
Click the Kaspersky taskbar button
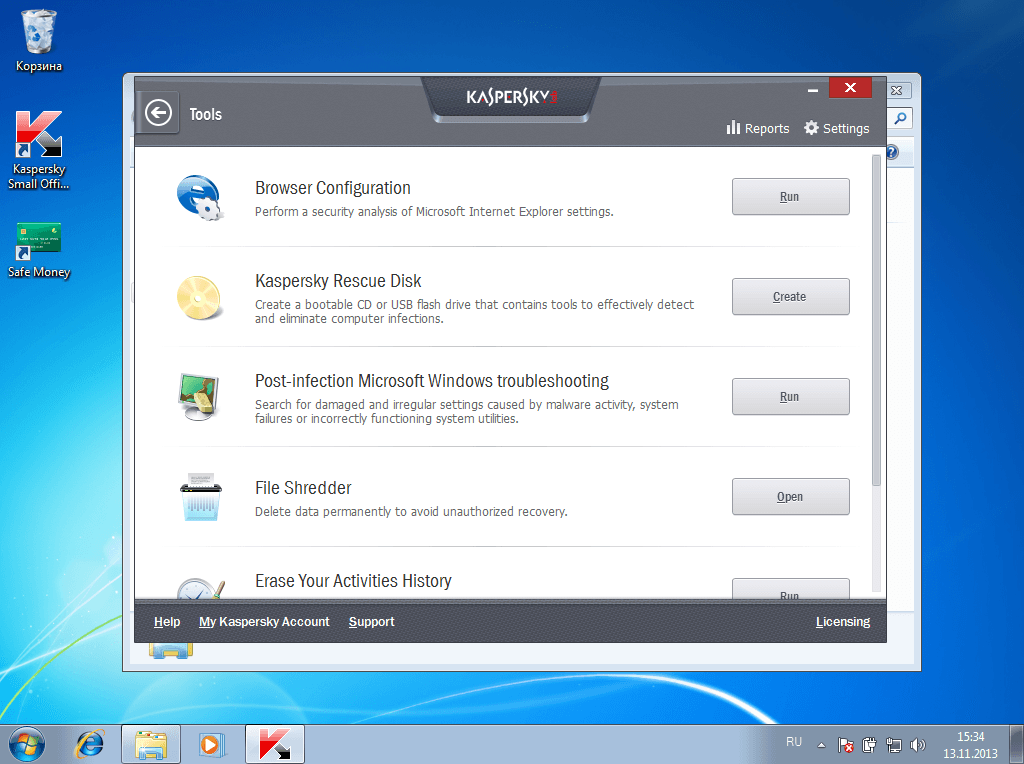tap(275, 744)
